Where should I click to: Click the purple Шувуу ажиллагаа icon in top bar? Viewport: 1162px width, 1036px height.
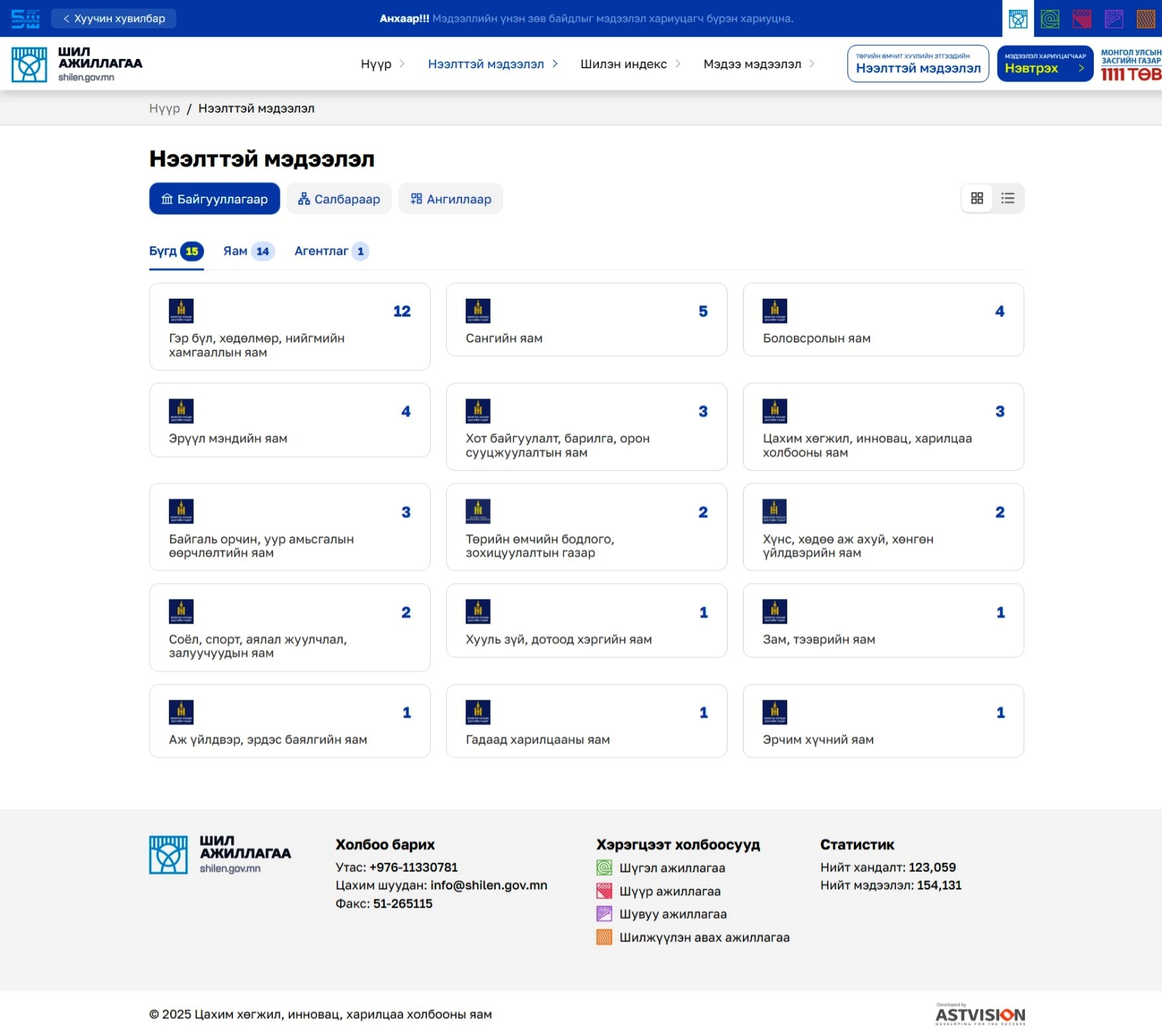(1114, 19)
